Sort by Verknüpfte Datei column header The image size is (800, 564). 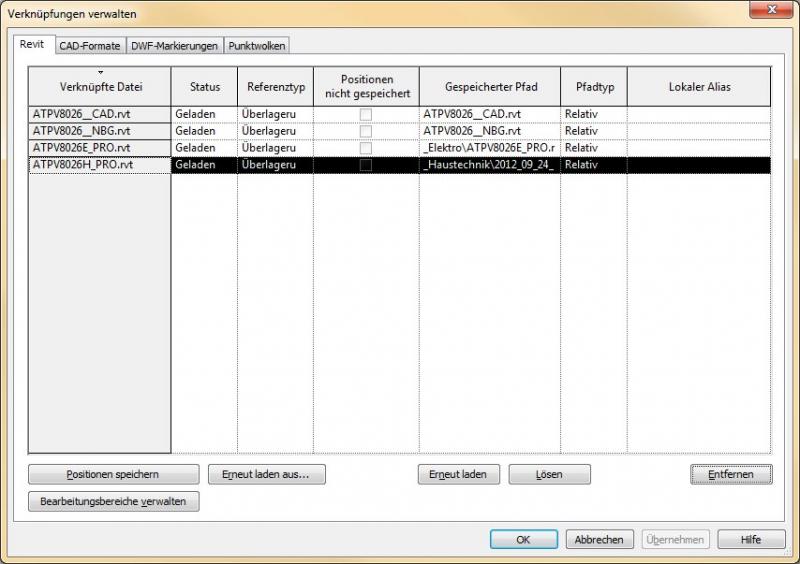point(99,87)
